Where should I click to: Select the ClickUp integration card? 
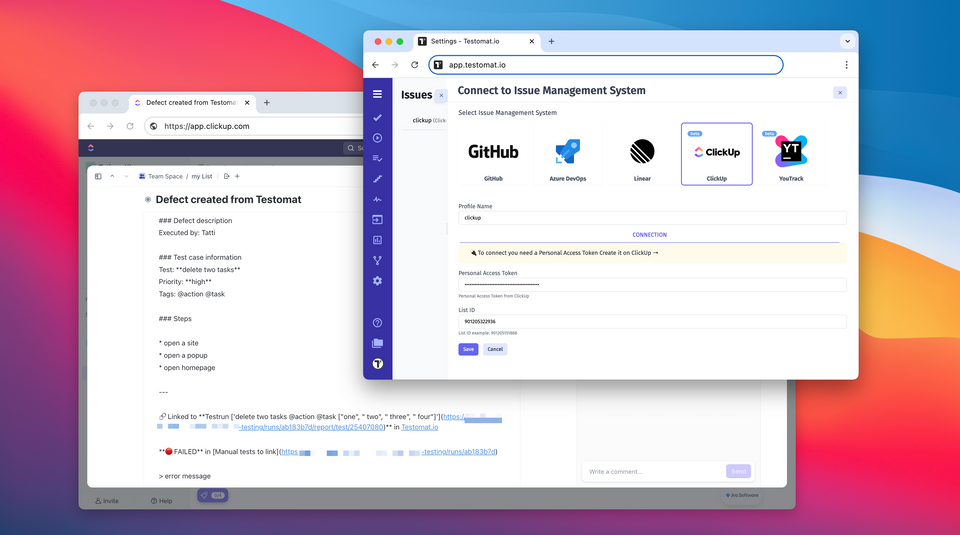click(716, 154)
